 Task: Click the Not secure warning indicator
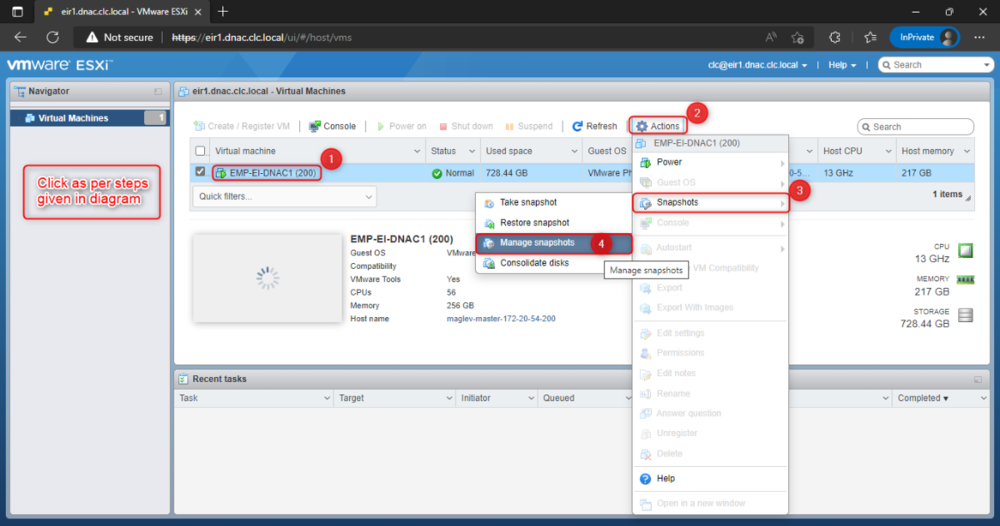coord(119,38)
